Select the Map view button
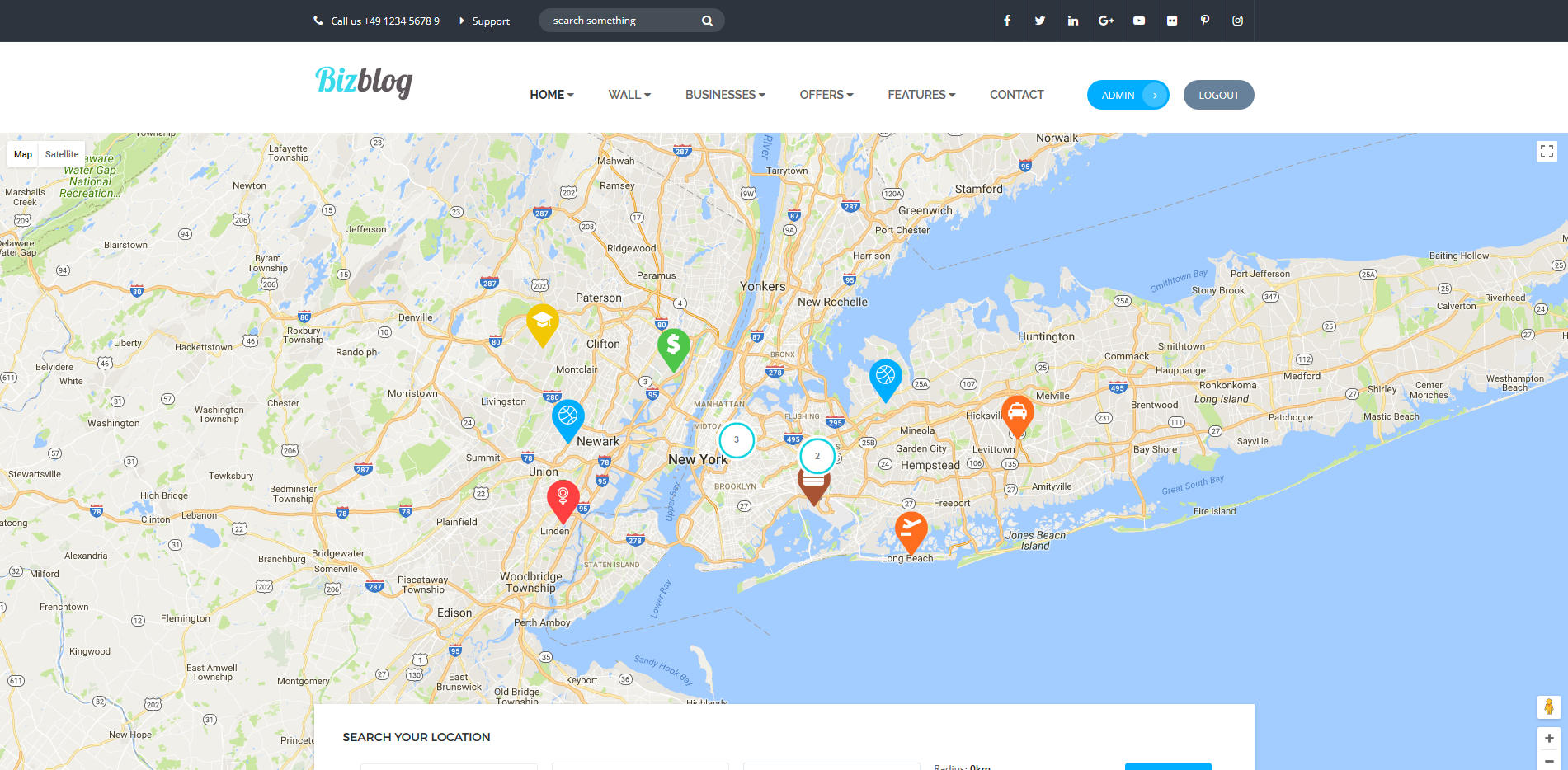Screen dimensions: 1568x770 click(x=22, y=153)
